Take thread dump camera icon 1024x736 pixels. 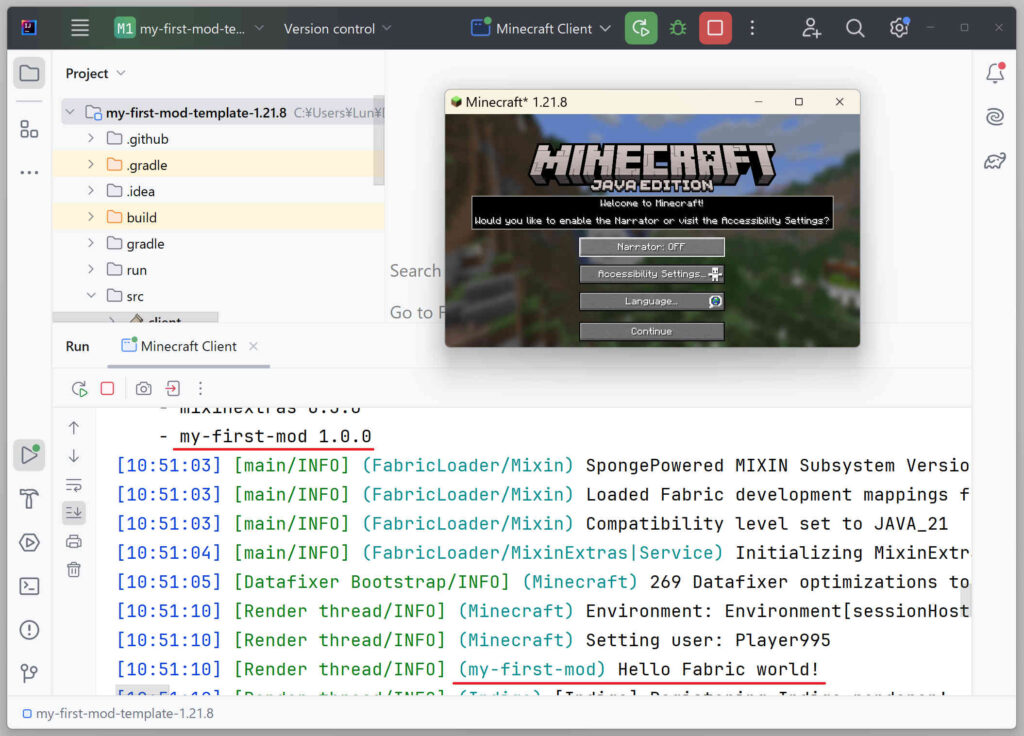pyautogui.click(x=144, y=389)
